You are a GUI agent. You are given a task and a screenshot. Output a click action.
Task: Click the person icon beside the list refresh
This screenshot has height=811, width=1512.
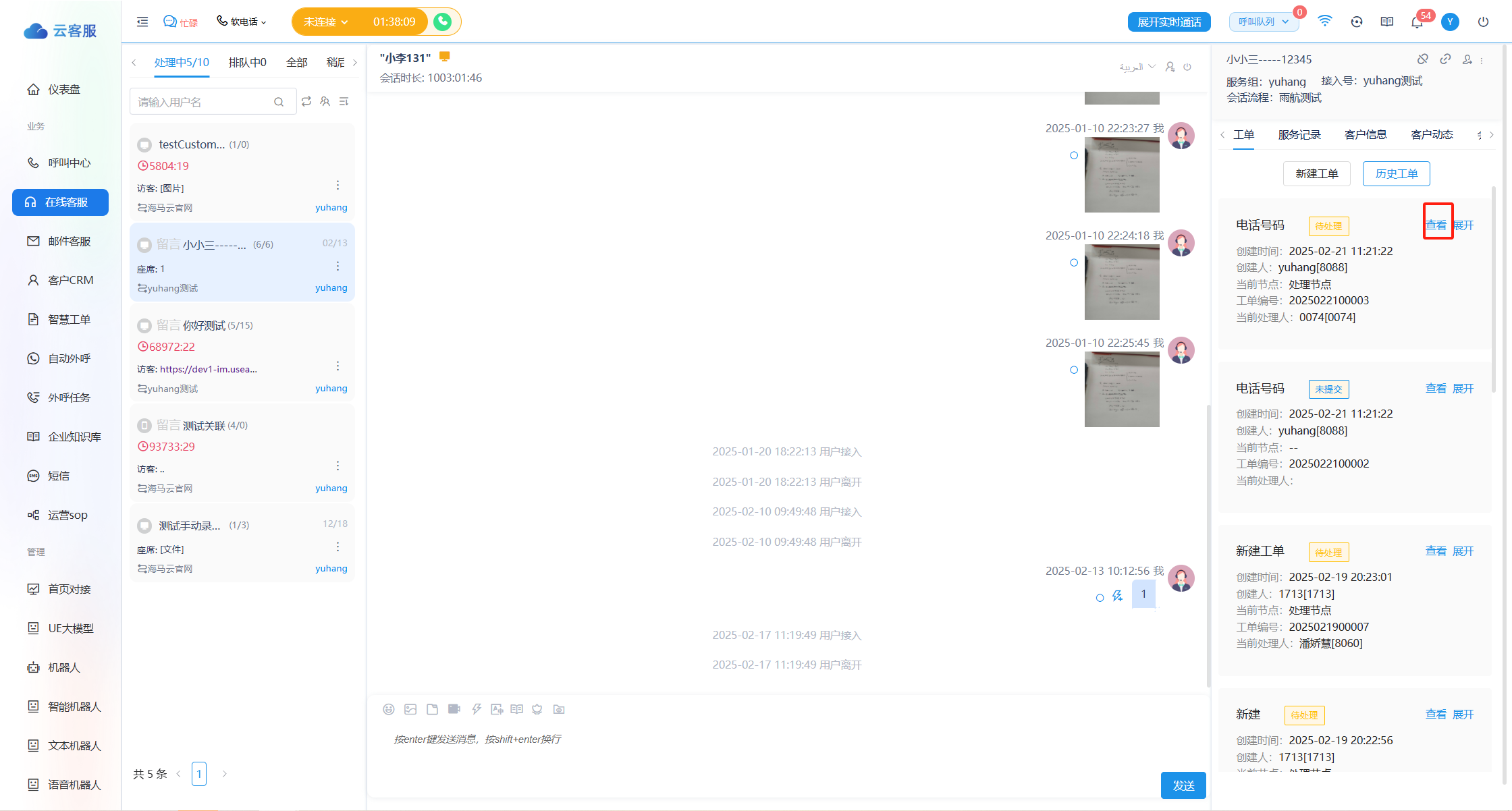coord(325,101)
